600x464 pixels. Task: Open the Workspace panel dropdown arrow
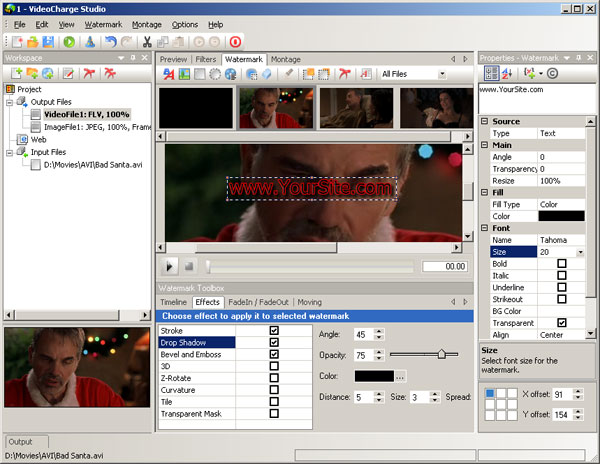(x=121, y=58)
